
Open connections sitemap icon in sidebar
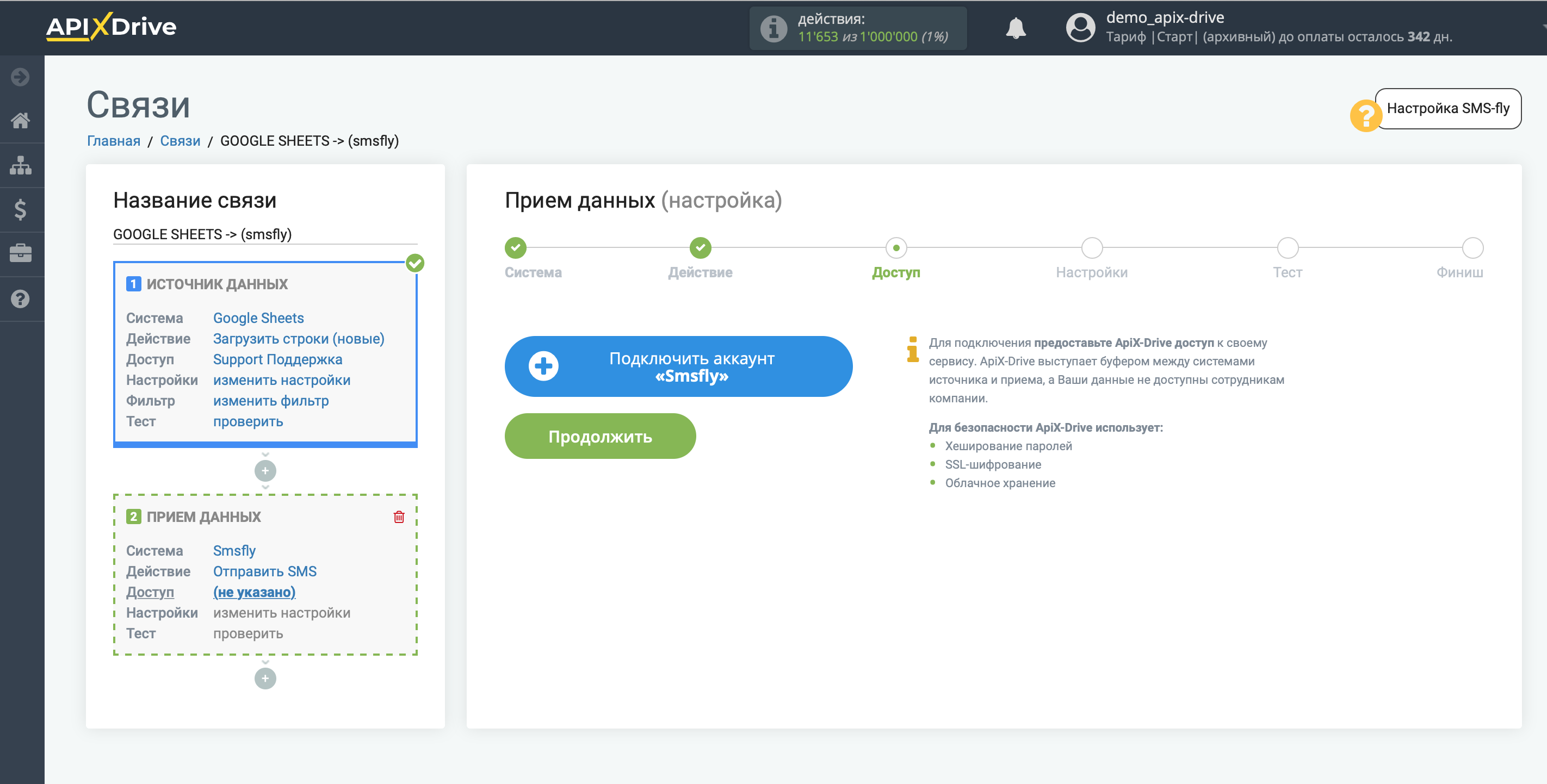(21, 165)
